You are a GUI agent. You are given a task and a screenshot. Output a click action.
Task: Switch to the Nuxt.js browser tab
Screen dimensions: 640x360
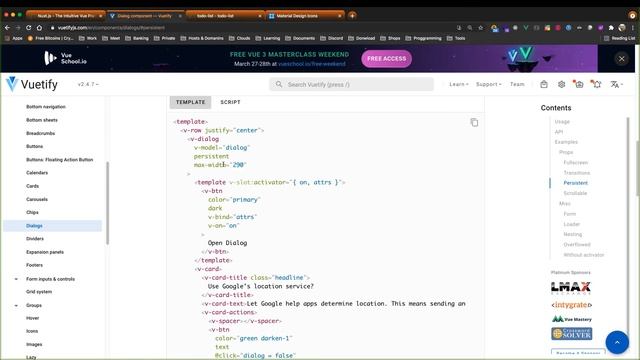coord(65,16)
